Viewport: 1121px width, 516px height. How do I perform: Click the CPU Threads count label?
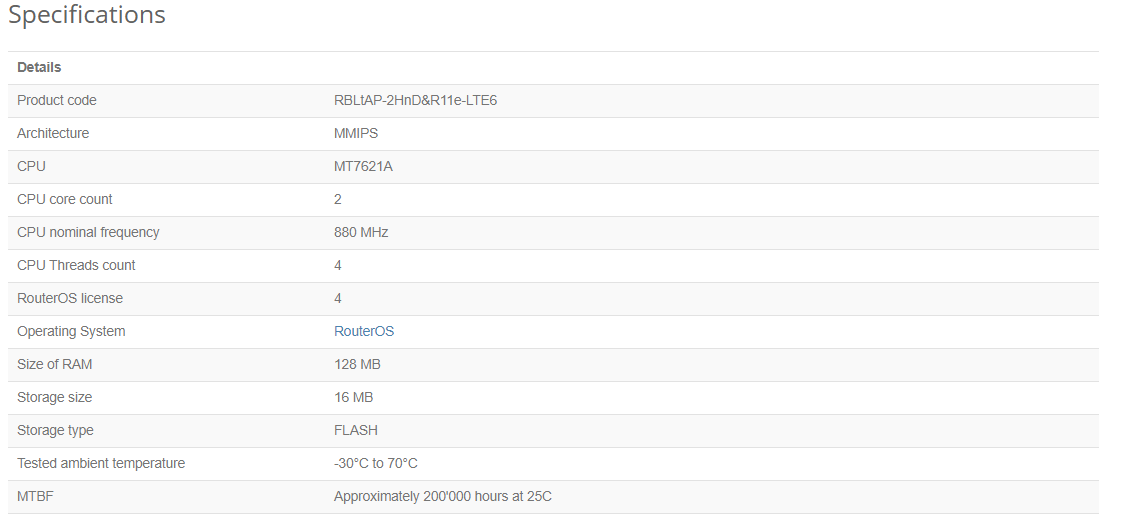(76, 265)
